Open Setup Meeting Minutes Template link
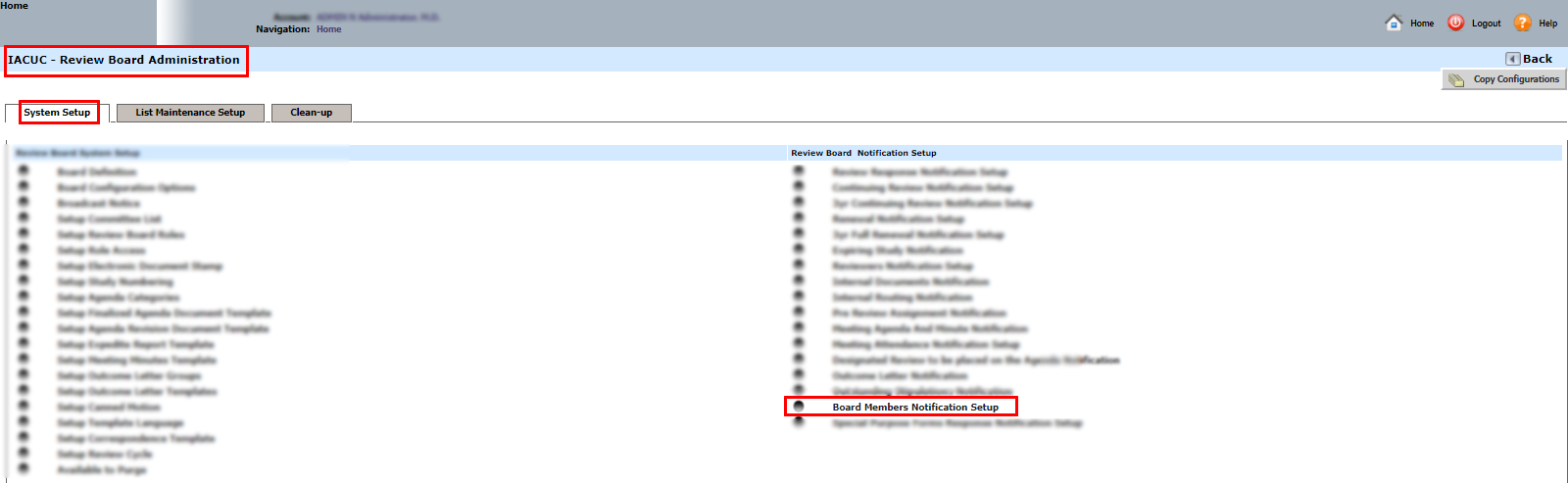1568x483 pixels. coord(136,361)
